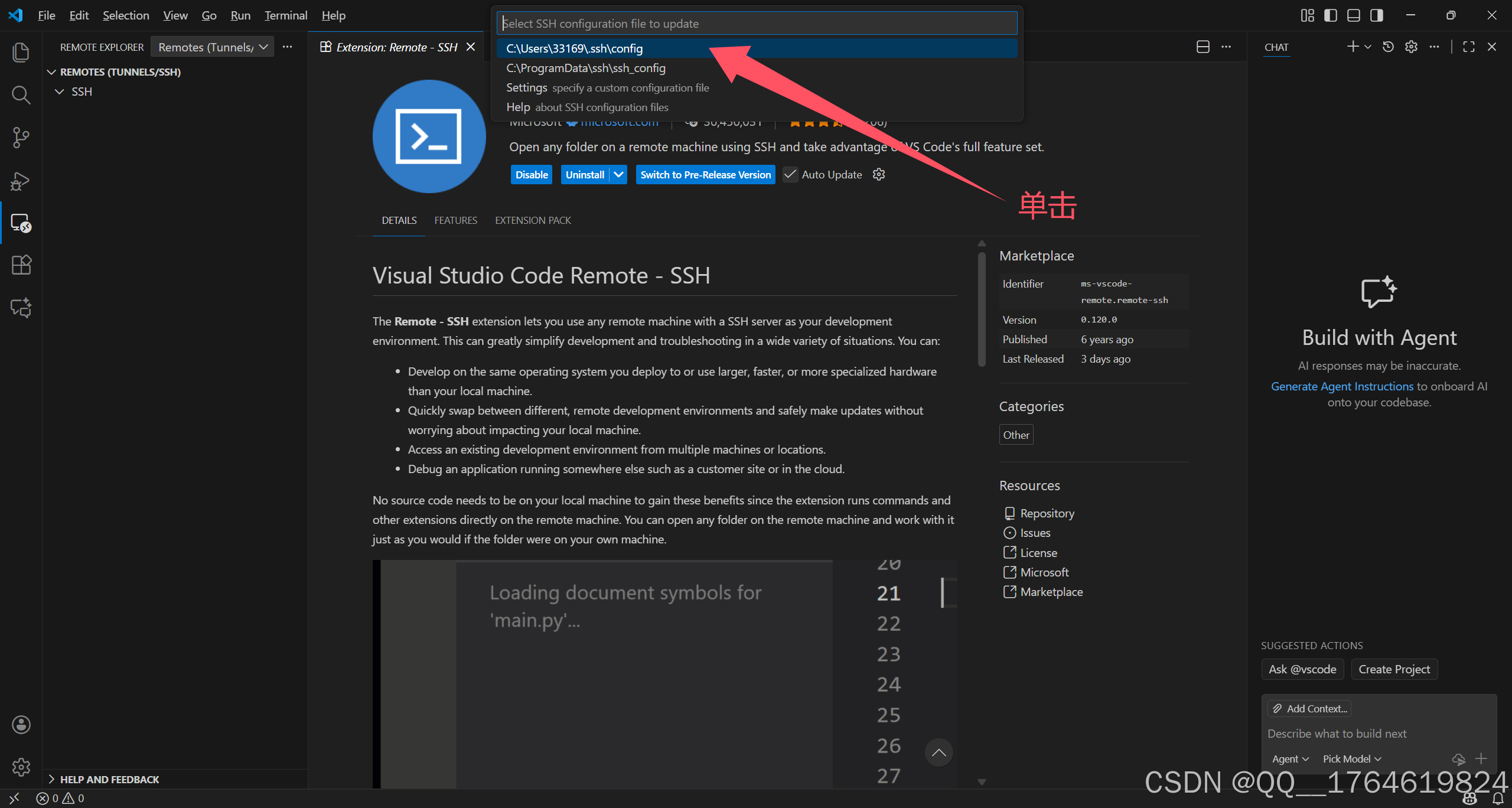Open the Extensions view icon
The width and height of the screenshot is (1512, 808).
[21, 265]
